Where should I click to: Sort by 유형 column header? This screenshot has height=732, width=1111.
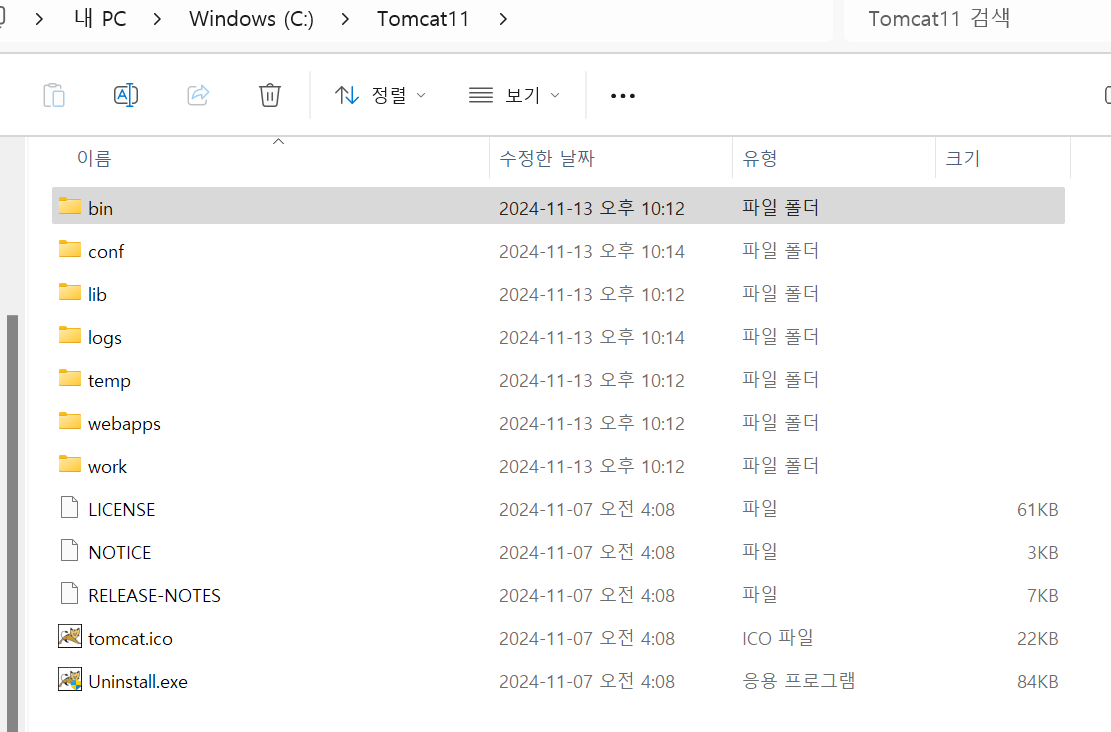760,159
